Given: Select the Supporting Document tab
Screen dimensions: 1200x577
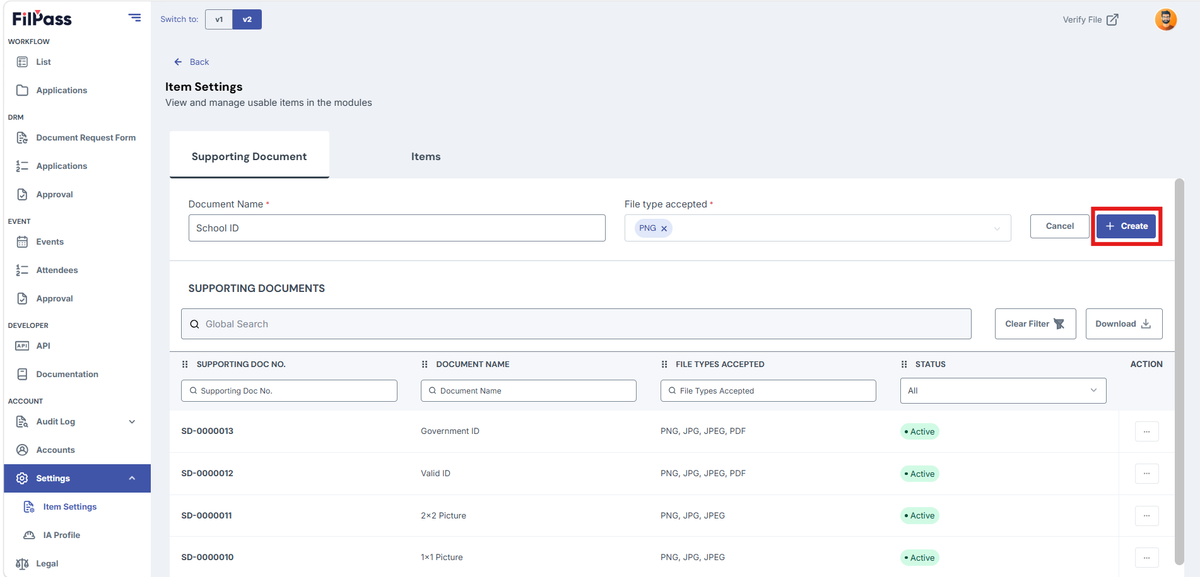Looking at the screenshot, I should pos(249,157).
